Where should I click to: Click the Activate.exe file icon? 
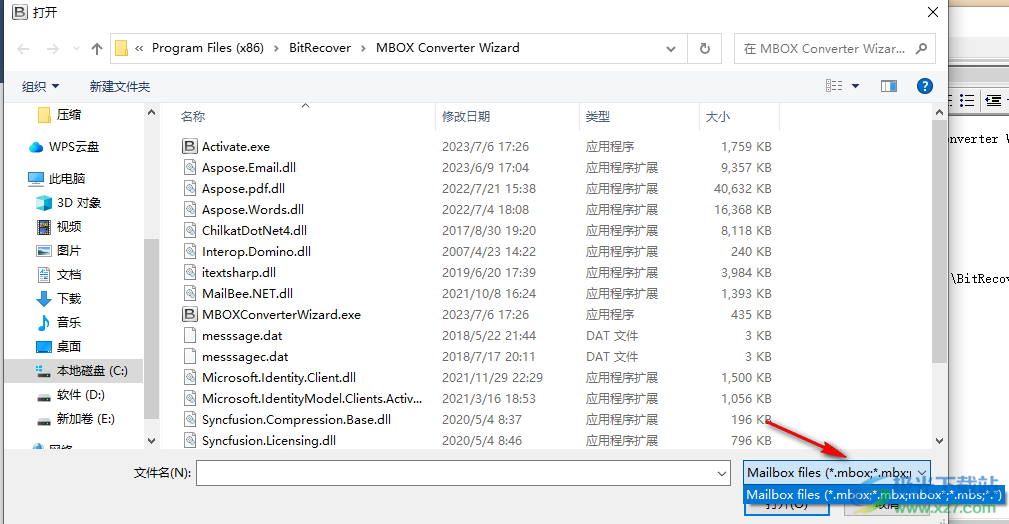click(189, 147)
